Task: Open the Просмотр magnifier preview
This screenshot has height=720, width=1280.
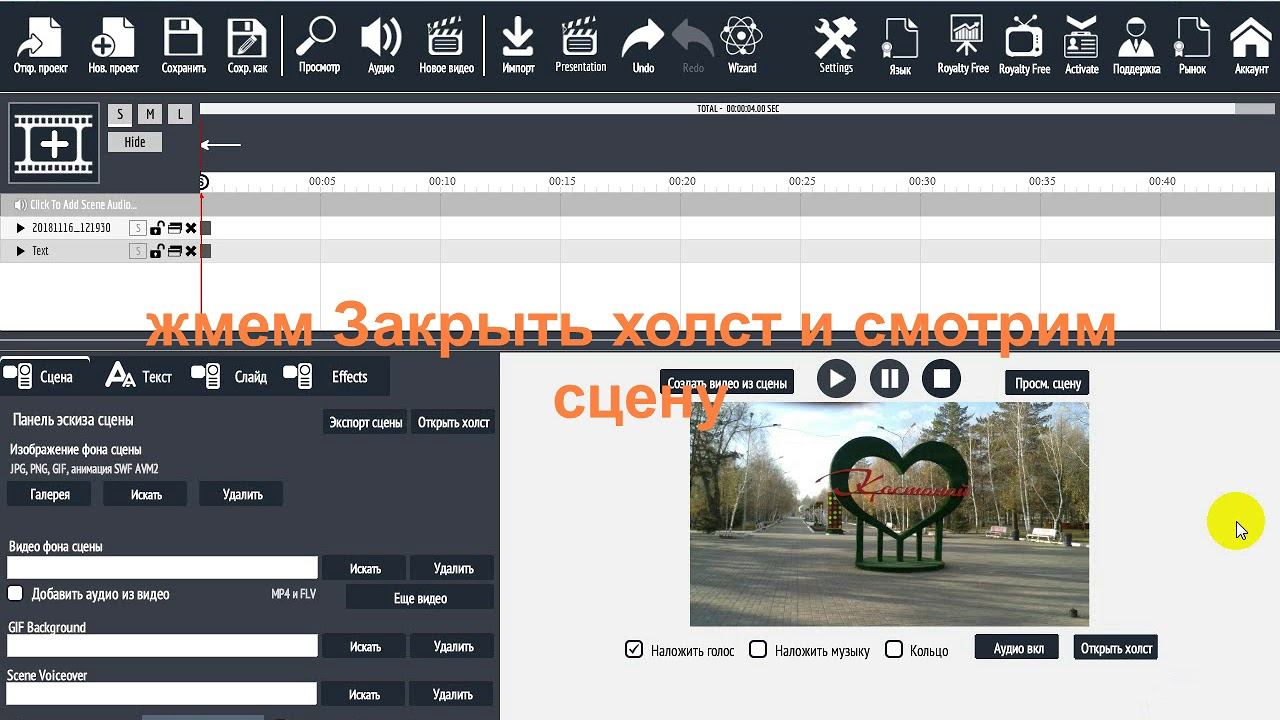Action: coord(319,46)
